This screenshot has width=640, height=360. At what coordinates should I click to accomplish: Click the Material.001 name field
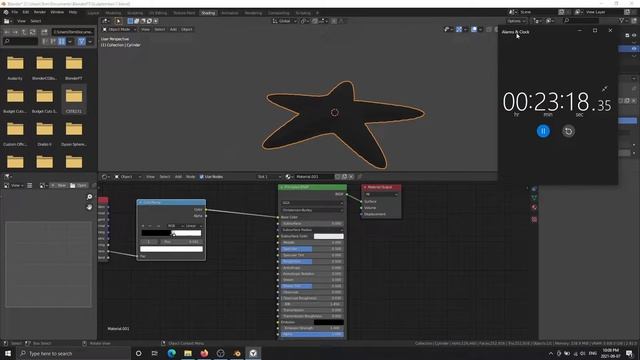(313, 177)
